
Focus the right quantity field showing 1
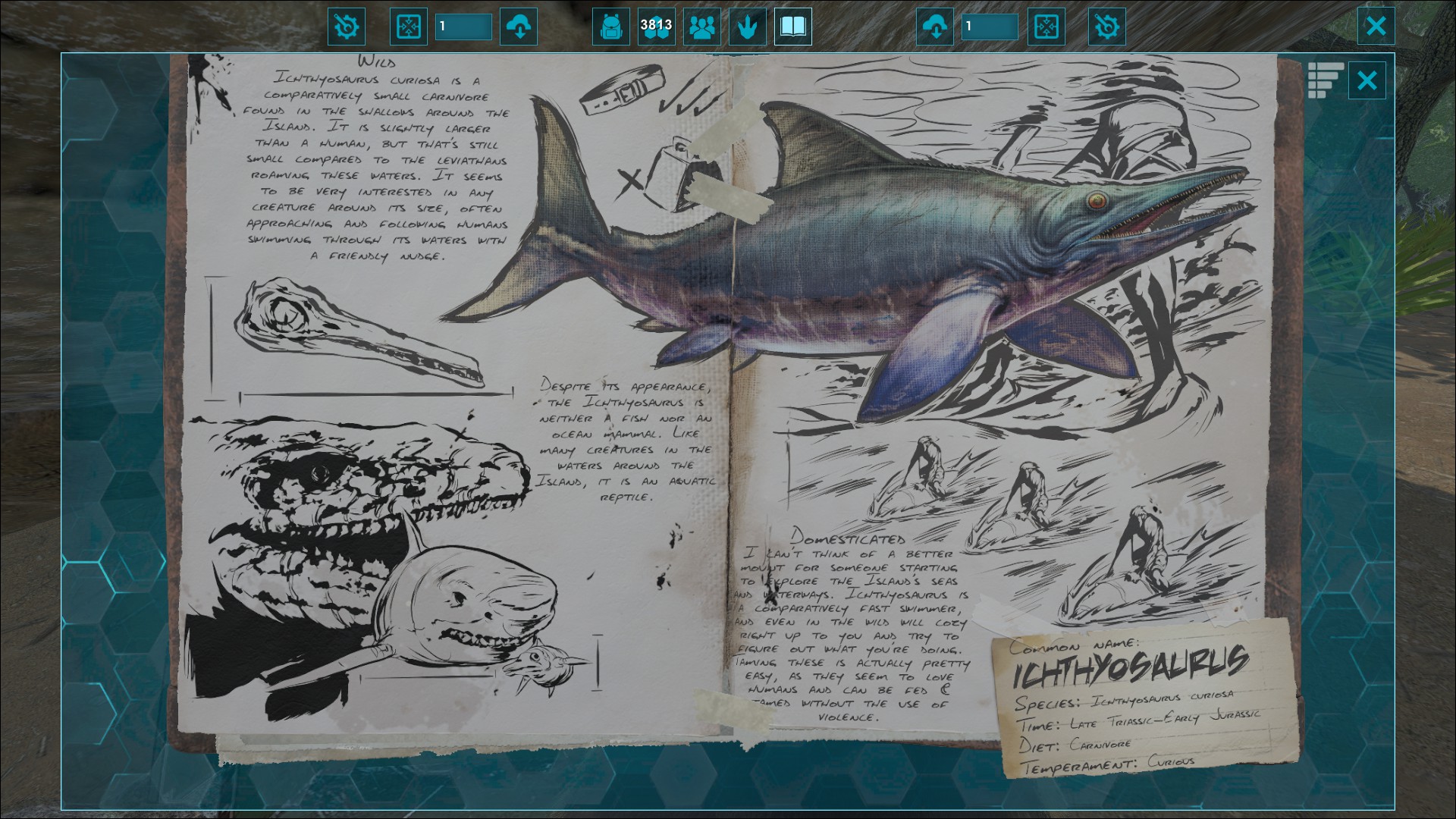point(990,27)
